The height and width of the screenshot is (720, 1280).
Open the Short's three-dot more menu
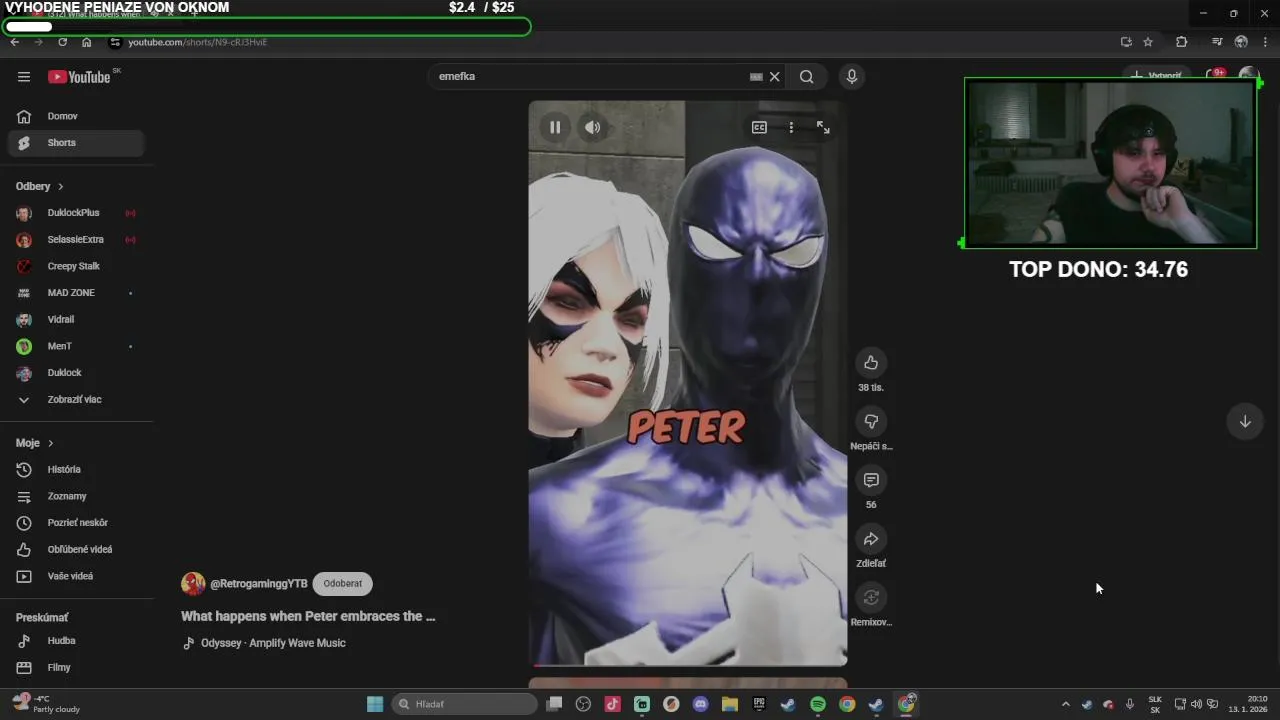pos(791,127)
